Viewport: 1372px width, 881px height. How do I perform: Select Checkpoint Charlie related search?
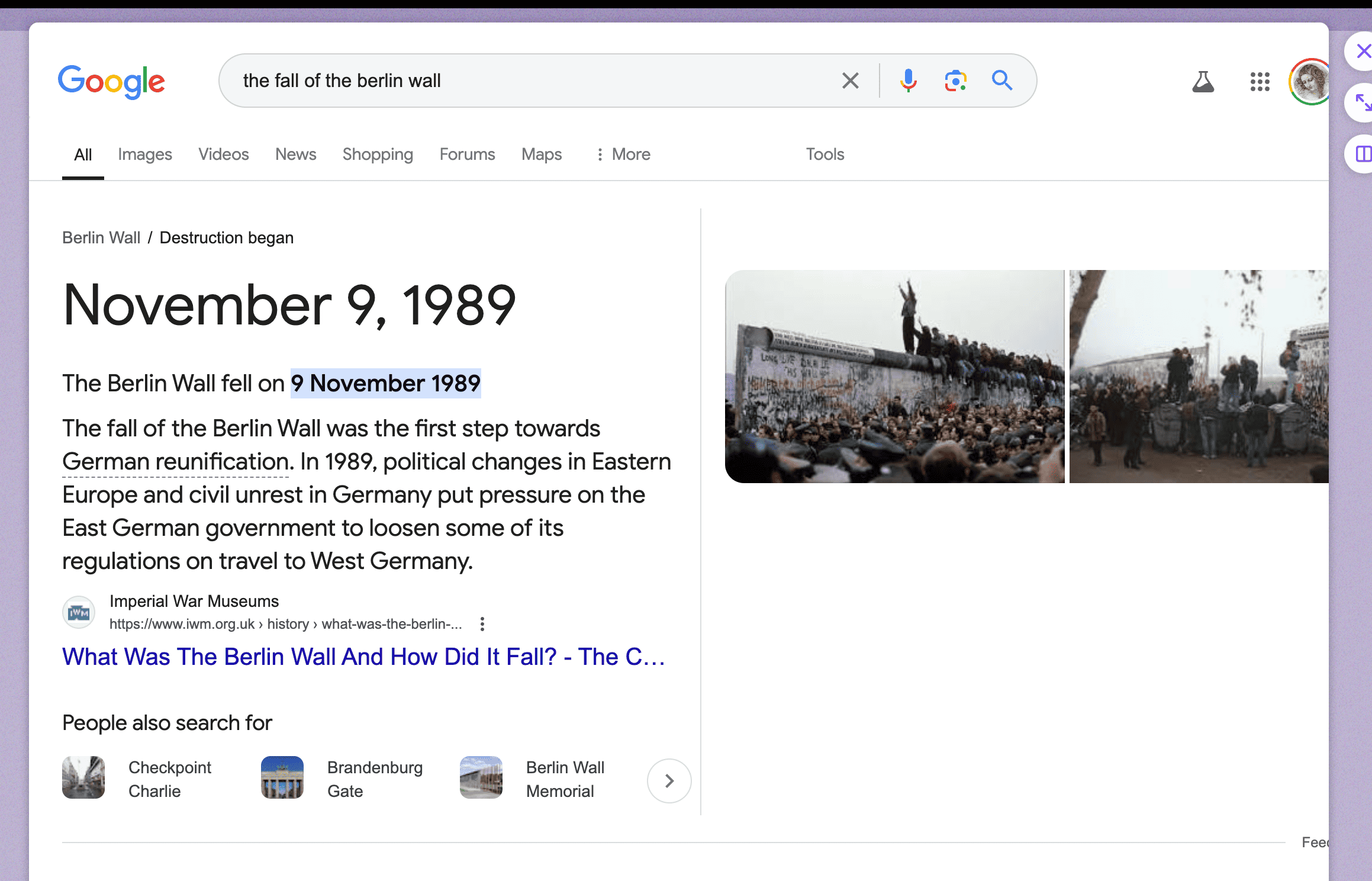[137, 779]
